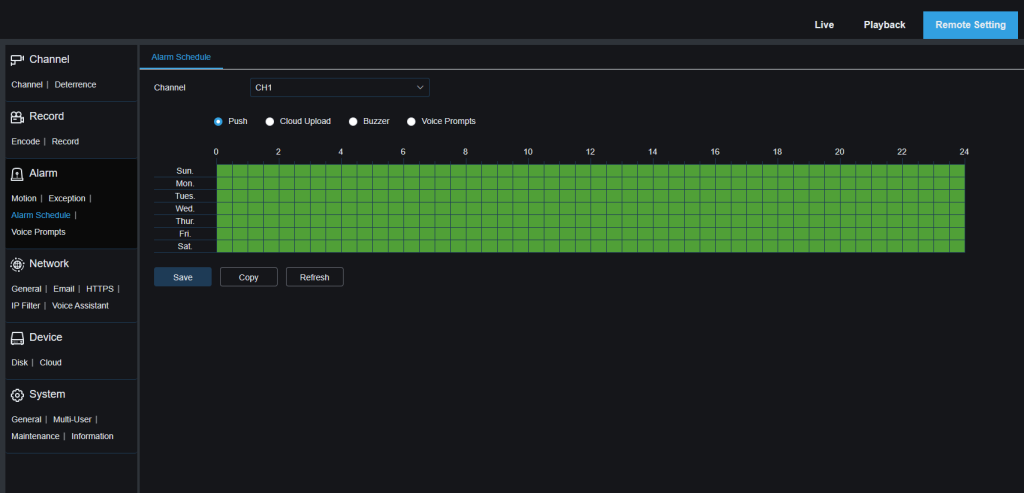Enable the Buzzer radio option
Image resolution: width=1024 pixels, height=493 pixels.
(x=353, y=121)
